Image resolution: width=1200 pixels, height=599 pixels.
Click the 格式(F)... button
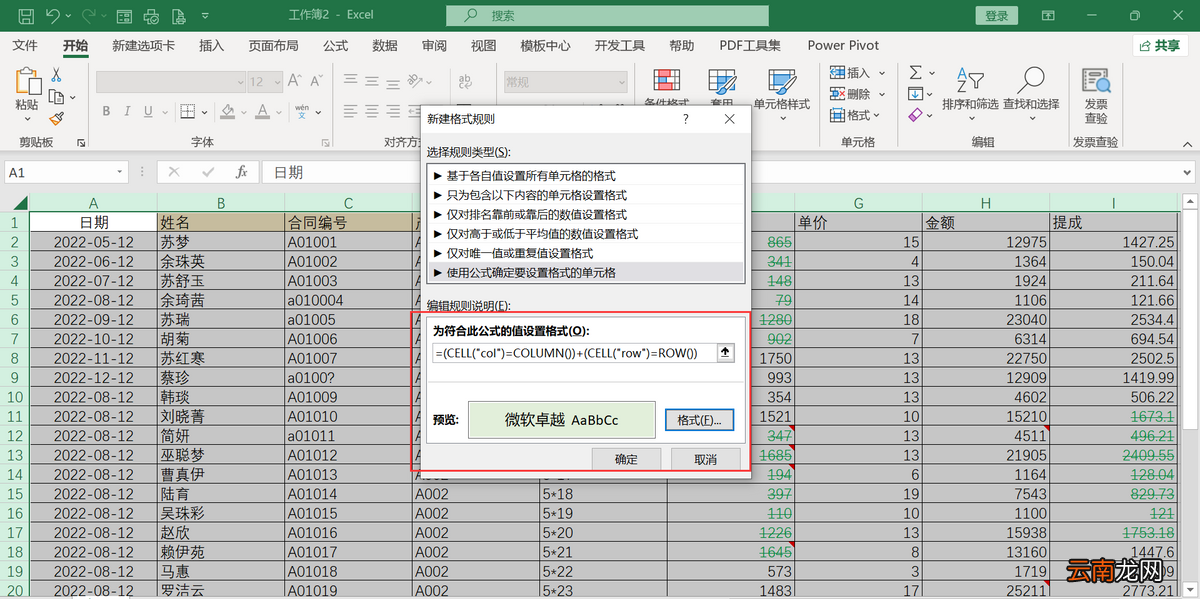(x=699, y=420)
